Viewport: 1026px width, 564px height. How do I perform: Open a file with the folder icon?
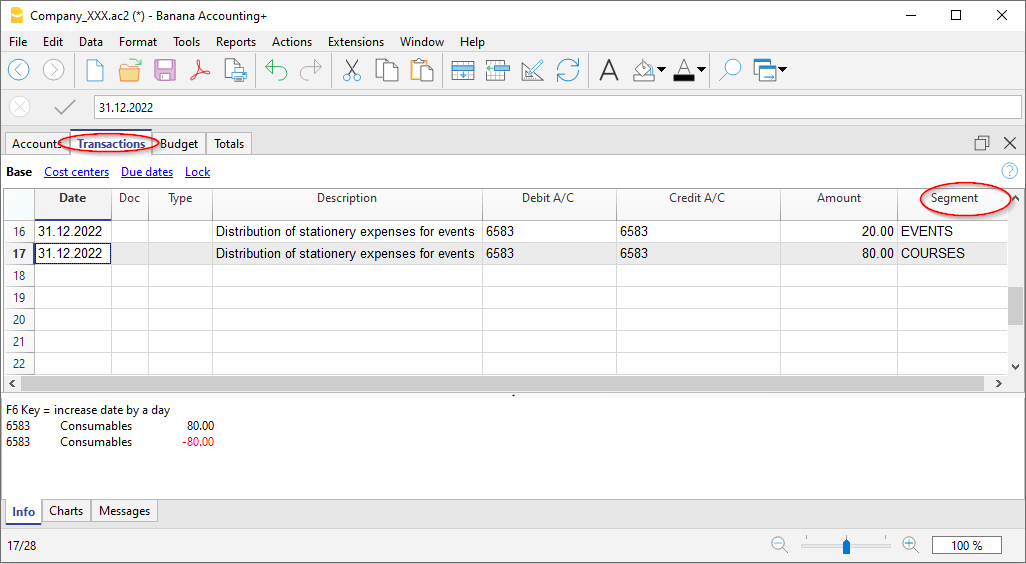(x=130, y=70)
